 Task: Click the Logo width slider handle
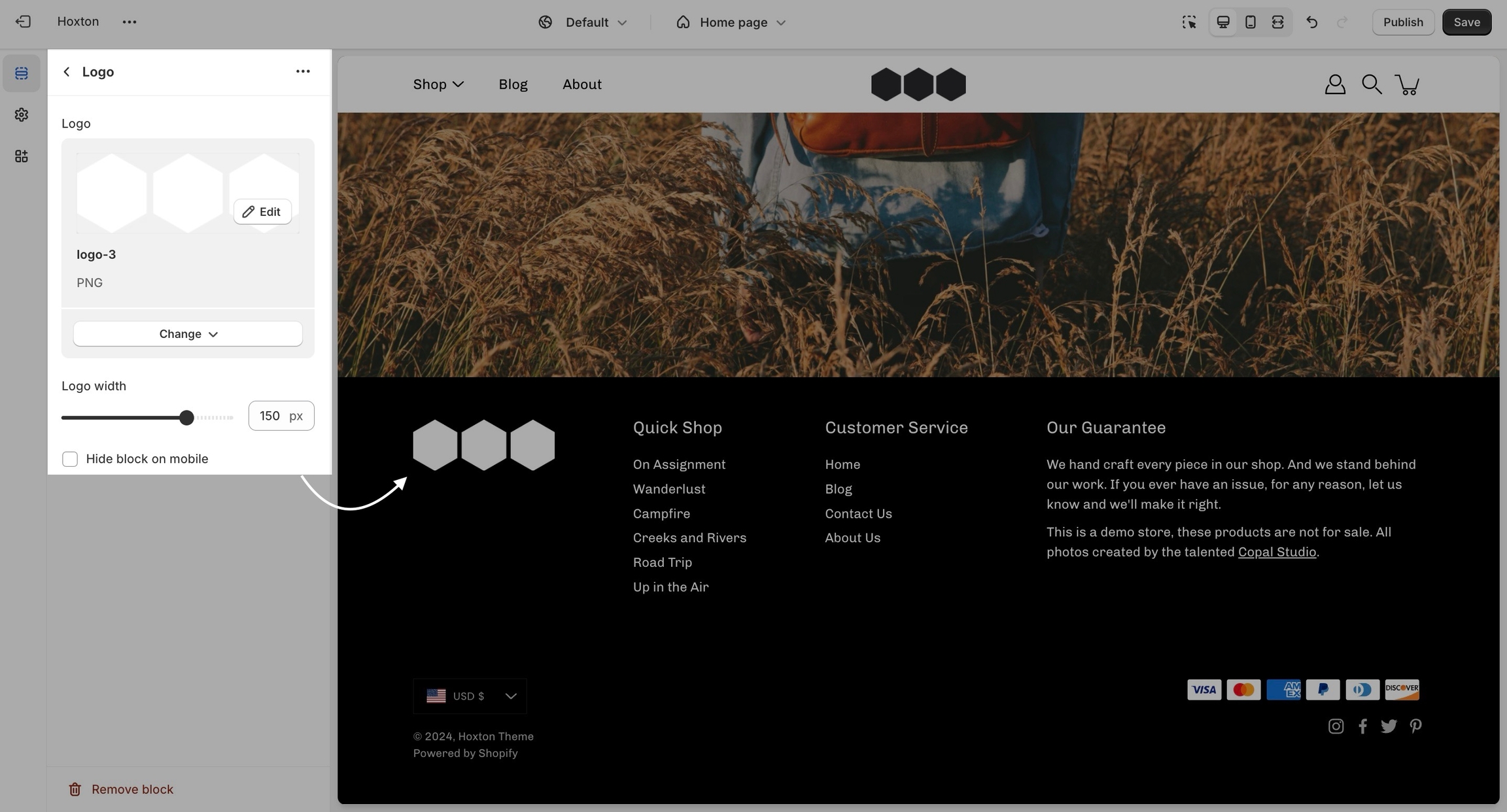tap(187, 418)
